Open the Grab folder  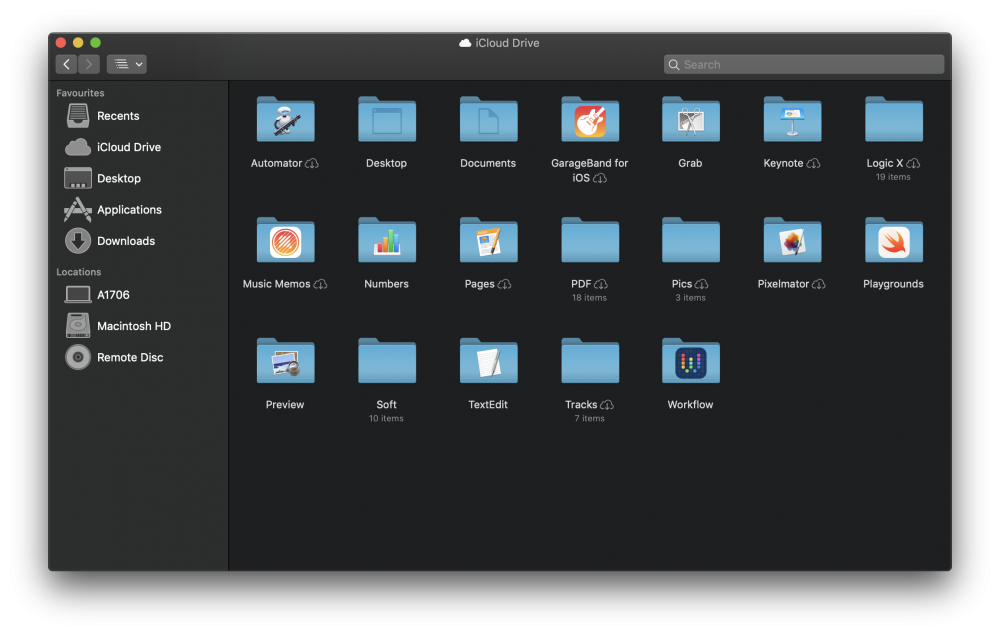[x=691, y=119]
